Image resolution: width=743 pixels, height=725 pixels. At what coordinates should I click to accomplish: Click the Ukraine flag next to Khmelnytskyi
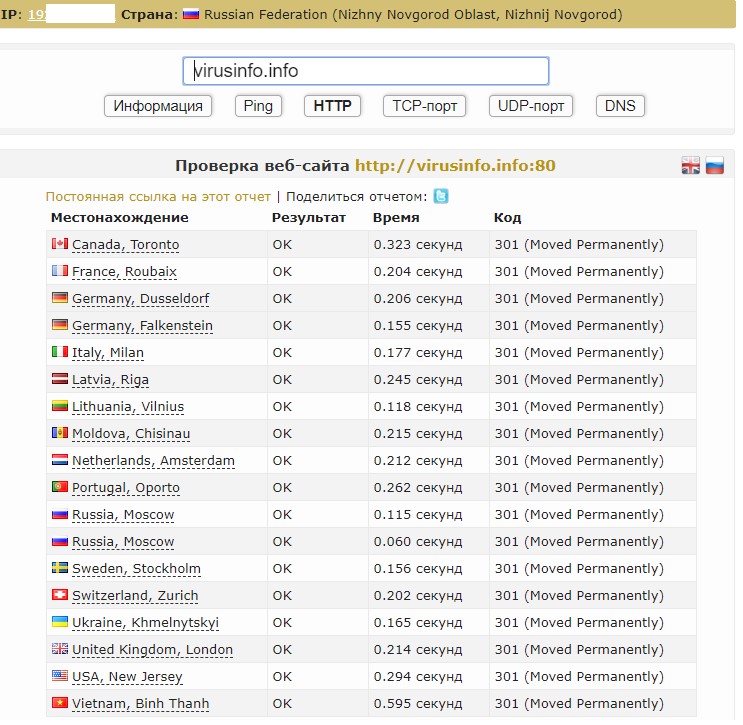click(x=60, y=622)
